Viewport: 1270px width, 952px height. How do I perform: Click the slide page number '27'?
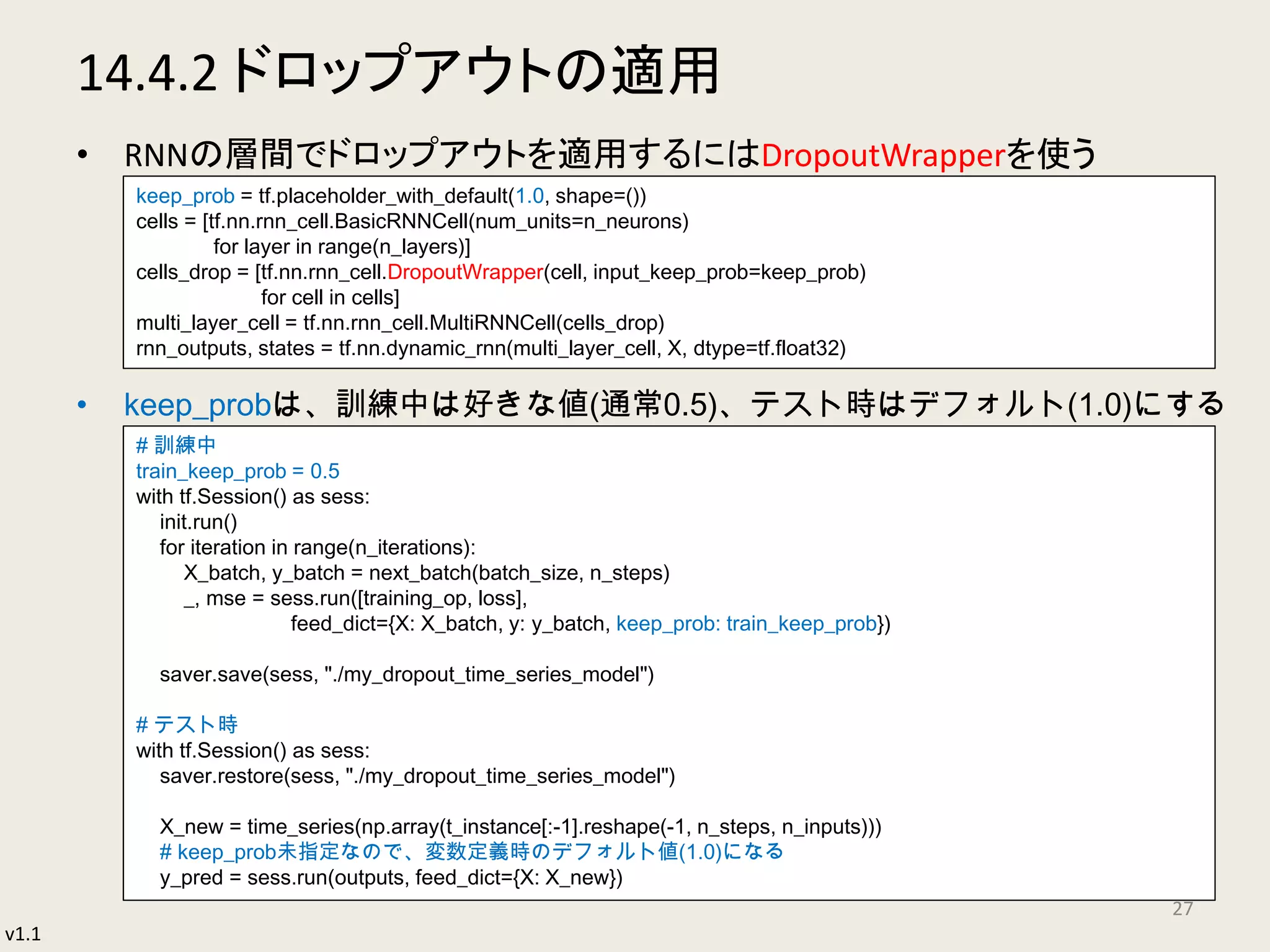point(1183,909)
